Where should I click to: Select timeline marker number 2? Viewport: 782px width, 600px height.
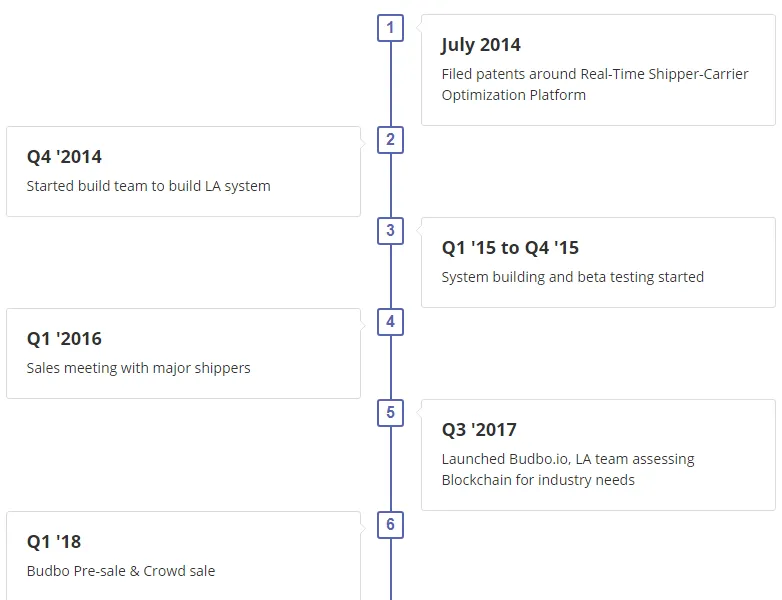pyautogui.click(x=390, y=140)
